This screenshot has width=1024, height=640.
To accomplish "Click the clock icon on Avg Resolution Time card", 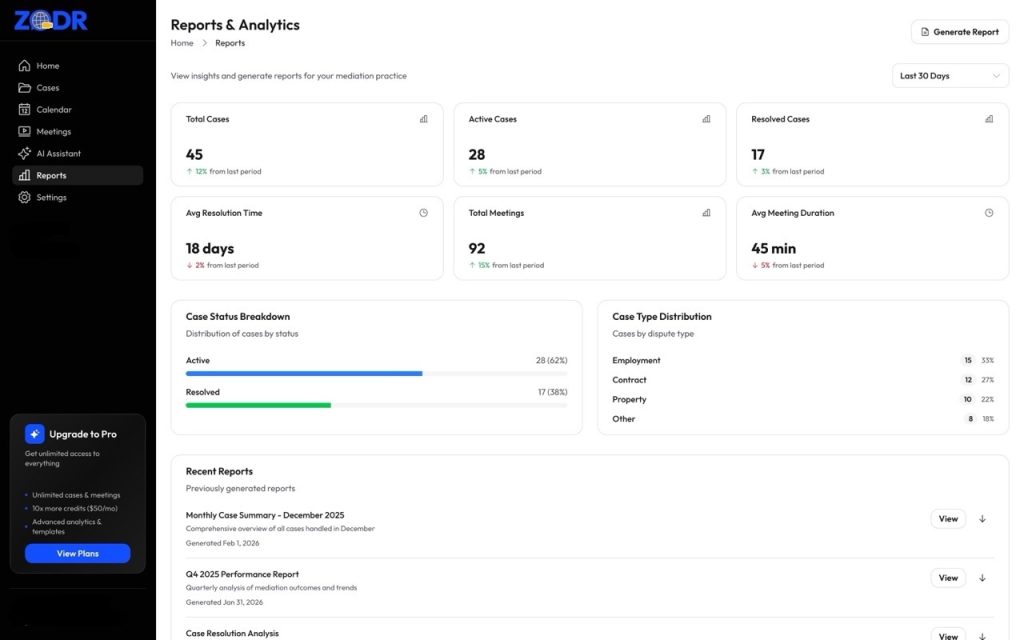I will [424, 212].
